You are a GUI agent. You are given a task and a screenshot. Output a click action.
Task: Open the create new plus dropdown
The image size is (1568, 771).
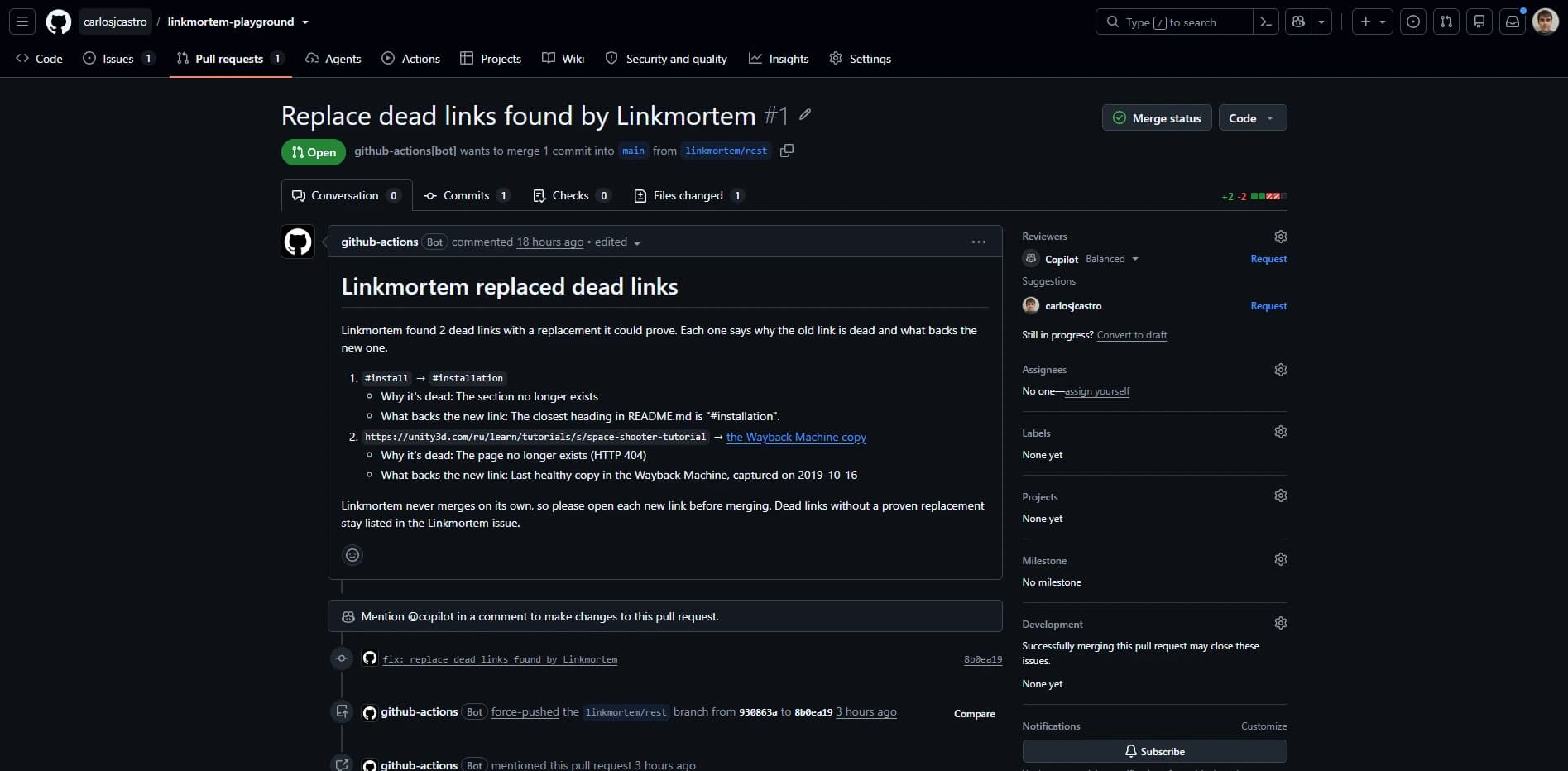click(x=1372, y=22)
